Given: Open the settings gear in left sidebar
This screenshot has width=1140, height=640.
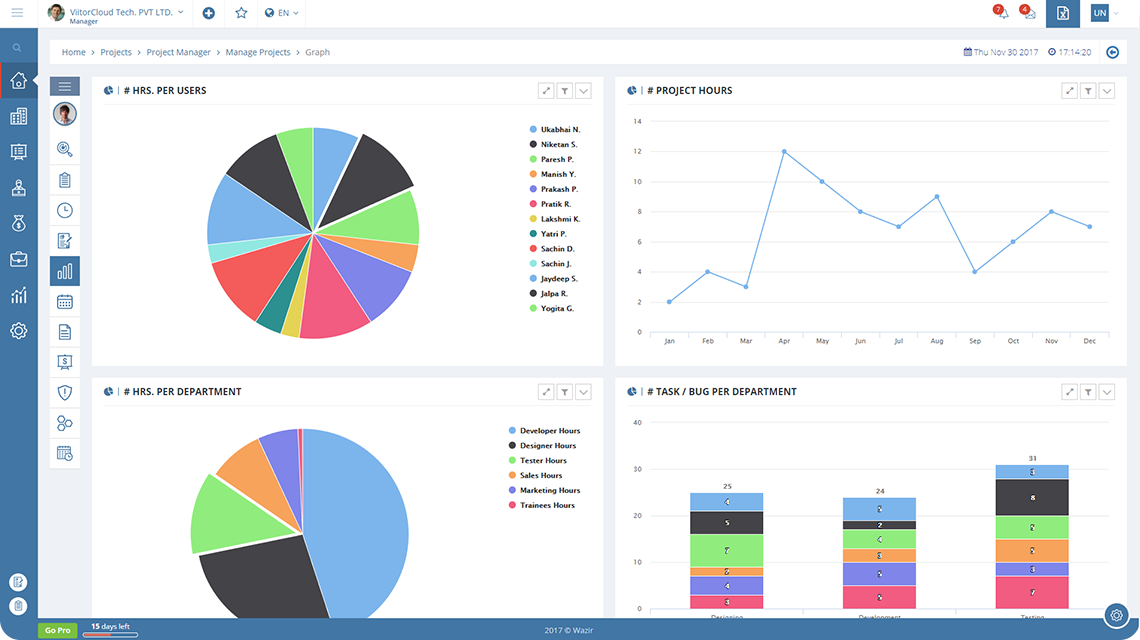Looking at the screenshot, I should pyautogui.click(x=19, y=331).
